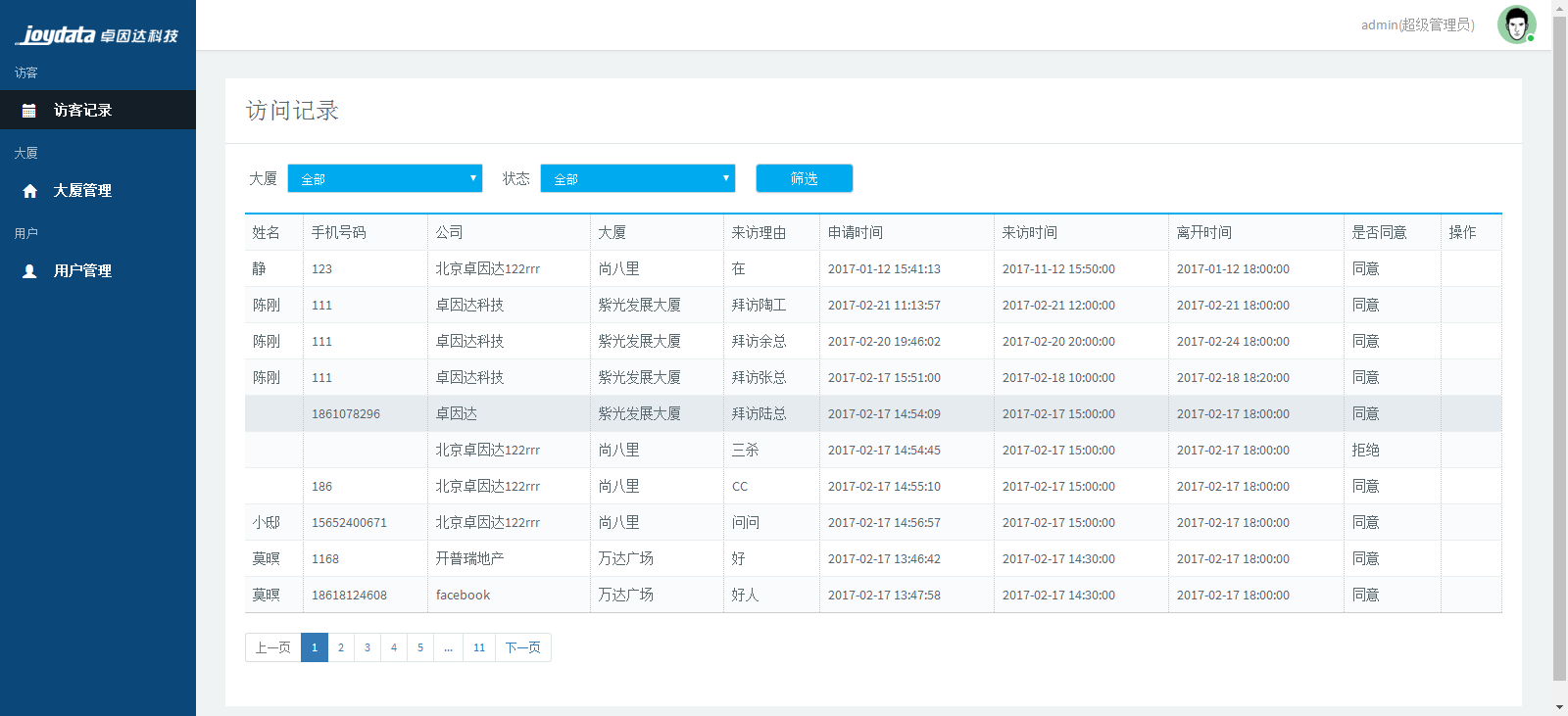Click leave time 2017-02-24 18:00:00
Screen dimensions: 1568x716
[x=1233, y=341]
